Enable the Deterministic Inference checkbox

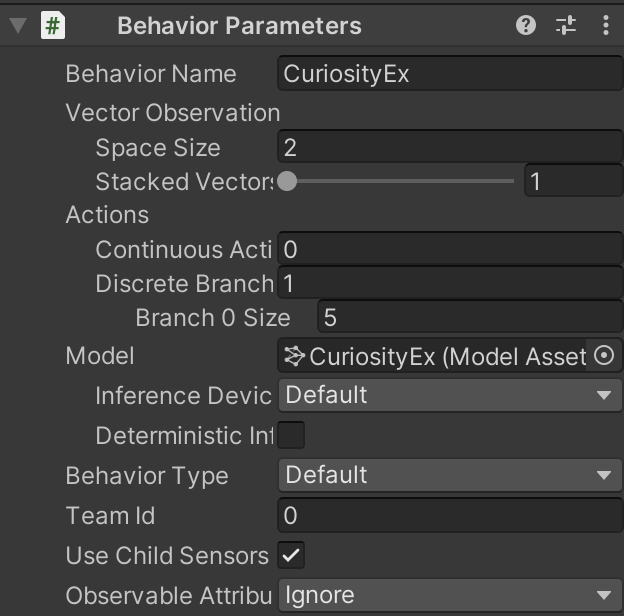pos(291,436)
